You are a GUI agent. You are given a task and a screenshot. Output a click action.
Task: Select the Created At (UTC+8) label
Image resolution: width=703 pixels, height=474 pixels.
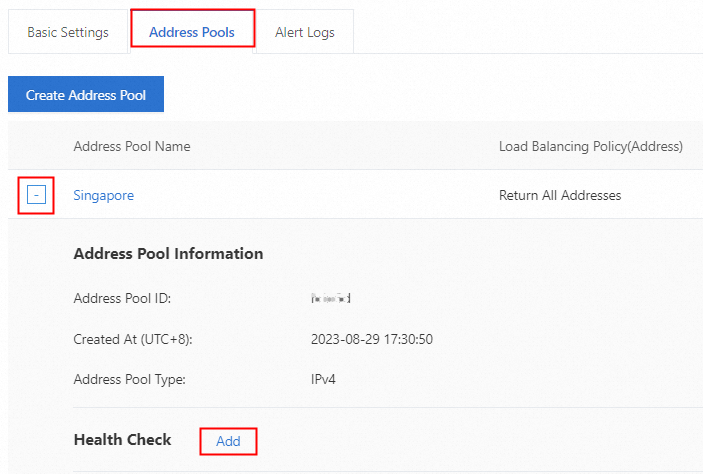[133, 339]
